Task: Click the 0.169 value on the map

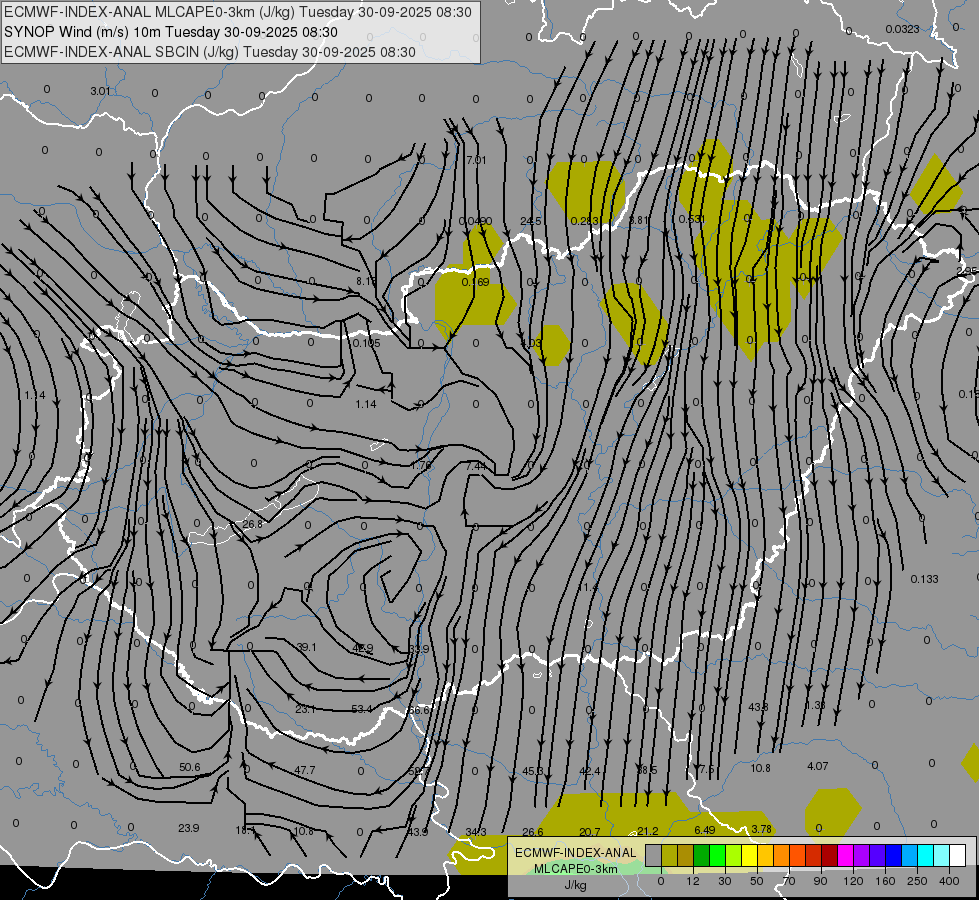Action: (x=475, y=282)
